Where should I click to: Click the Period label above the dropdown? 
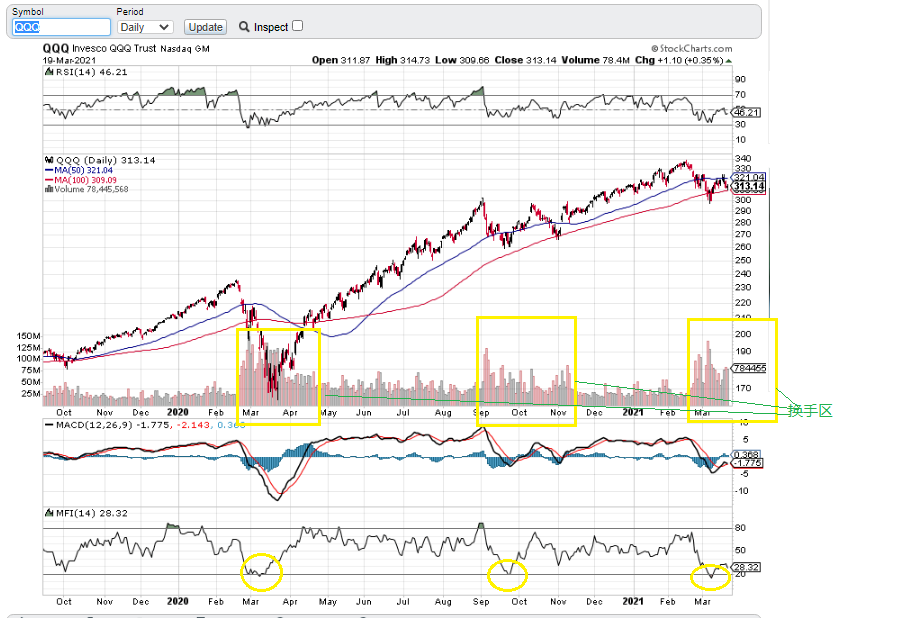130,12
